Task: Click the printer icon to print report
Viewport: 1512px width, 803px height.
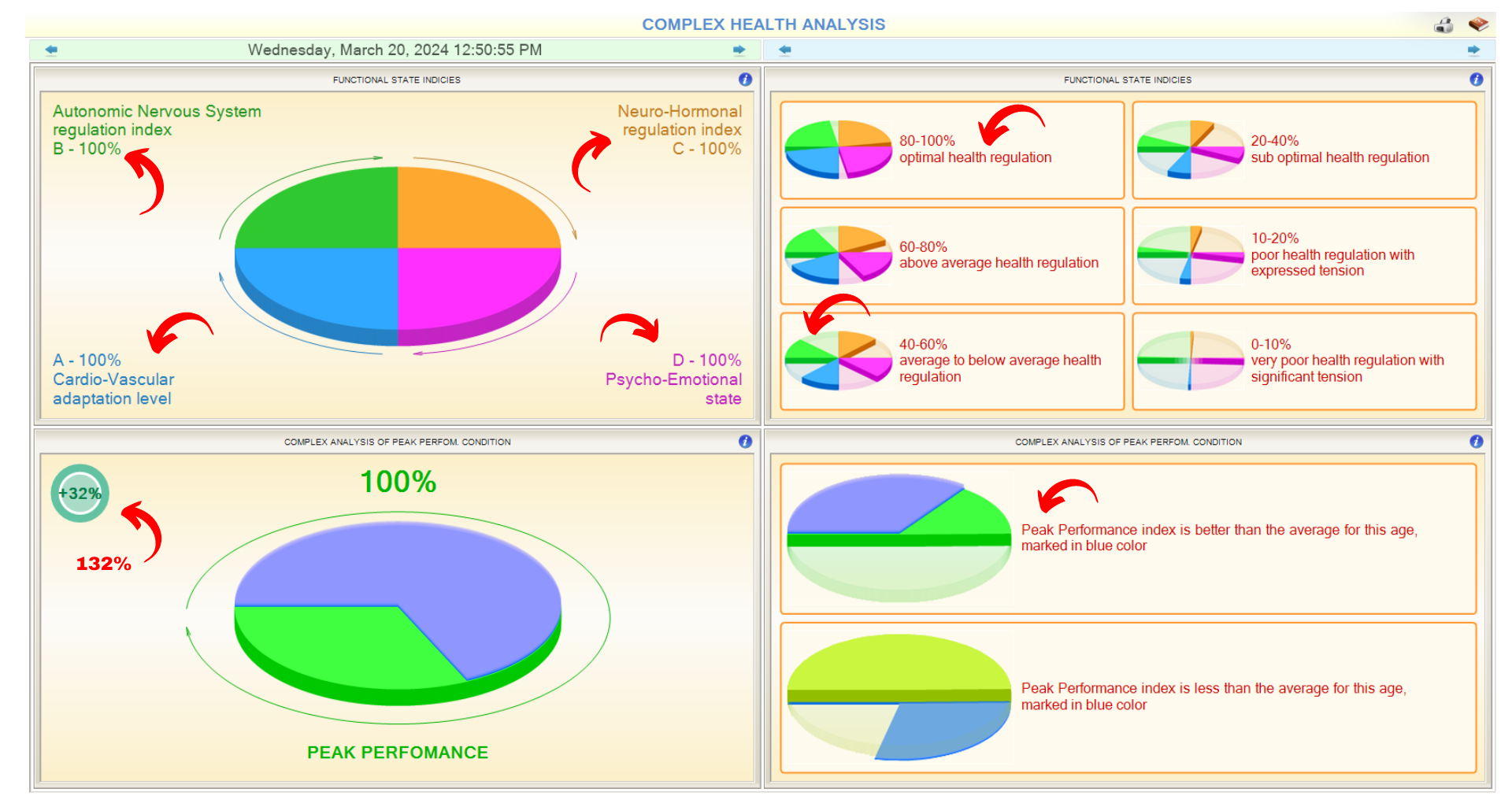Action: [x=1443, y=25]
